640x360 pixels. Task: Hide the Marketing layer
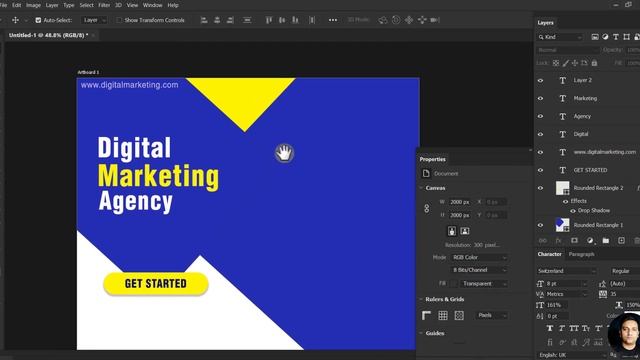(x=540, y=98)
